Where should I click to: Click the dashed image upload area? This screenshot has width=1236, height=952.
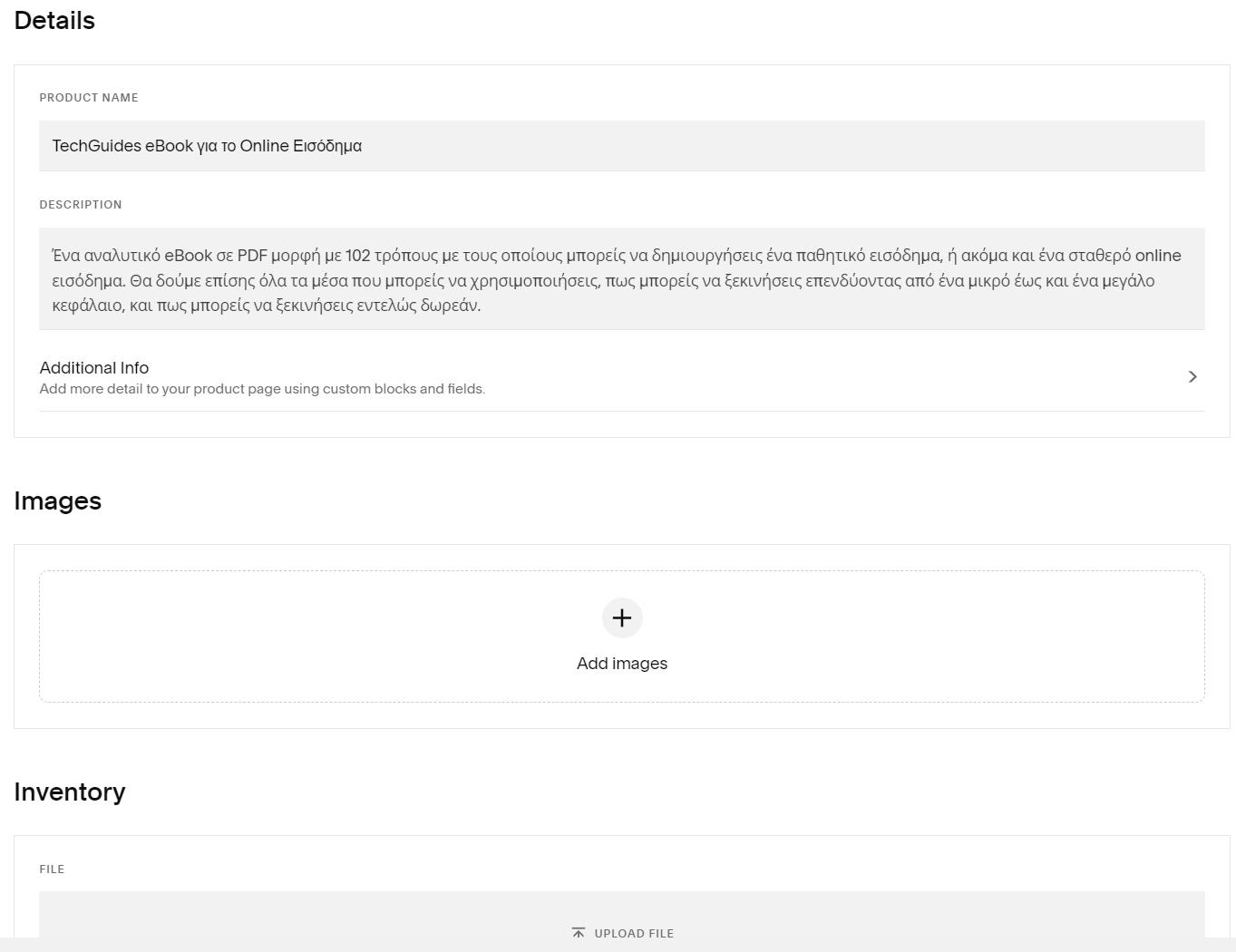[x=621, y=636]
